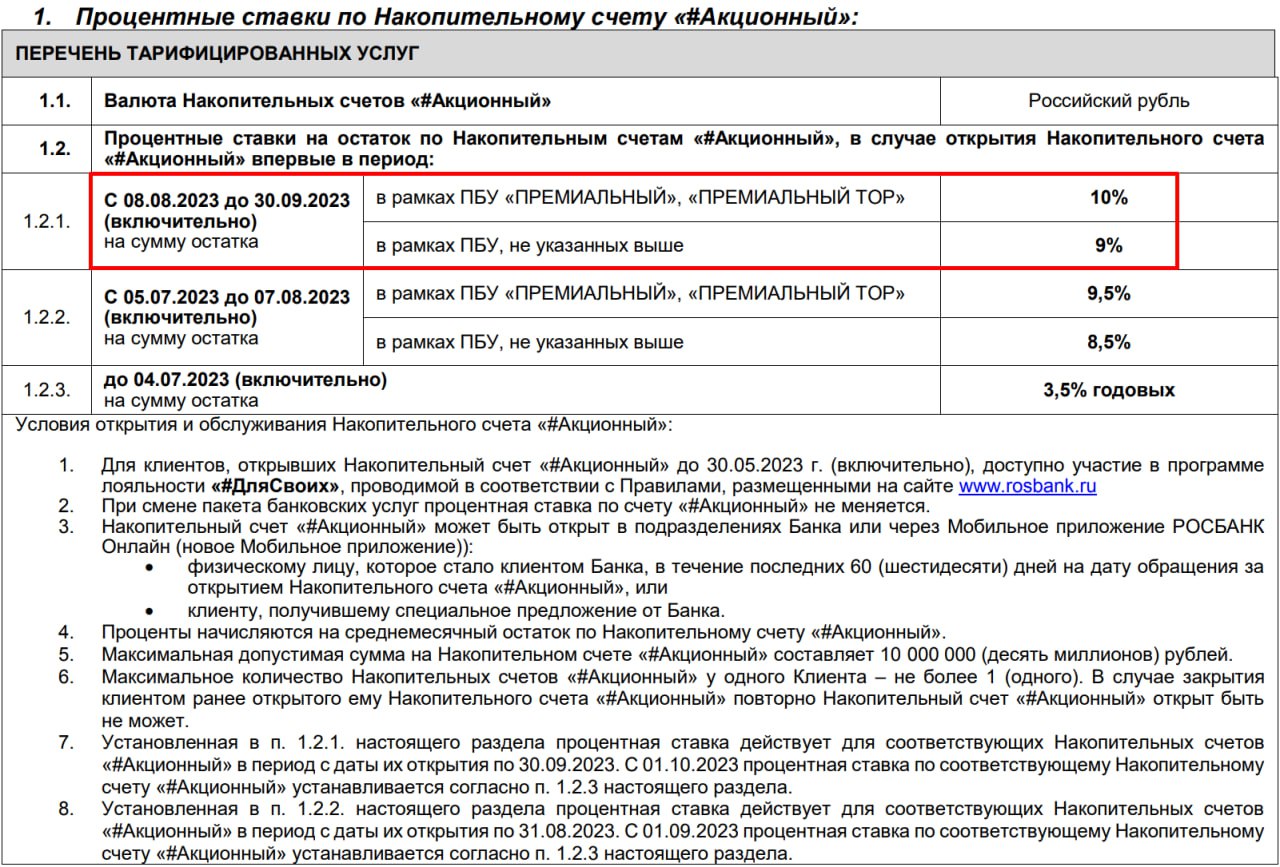Click the bullet "клиенту, получившему специальное предложение от Банка"

coord(454,609)
